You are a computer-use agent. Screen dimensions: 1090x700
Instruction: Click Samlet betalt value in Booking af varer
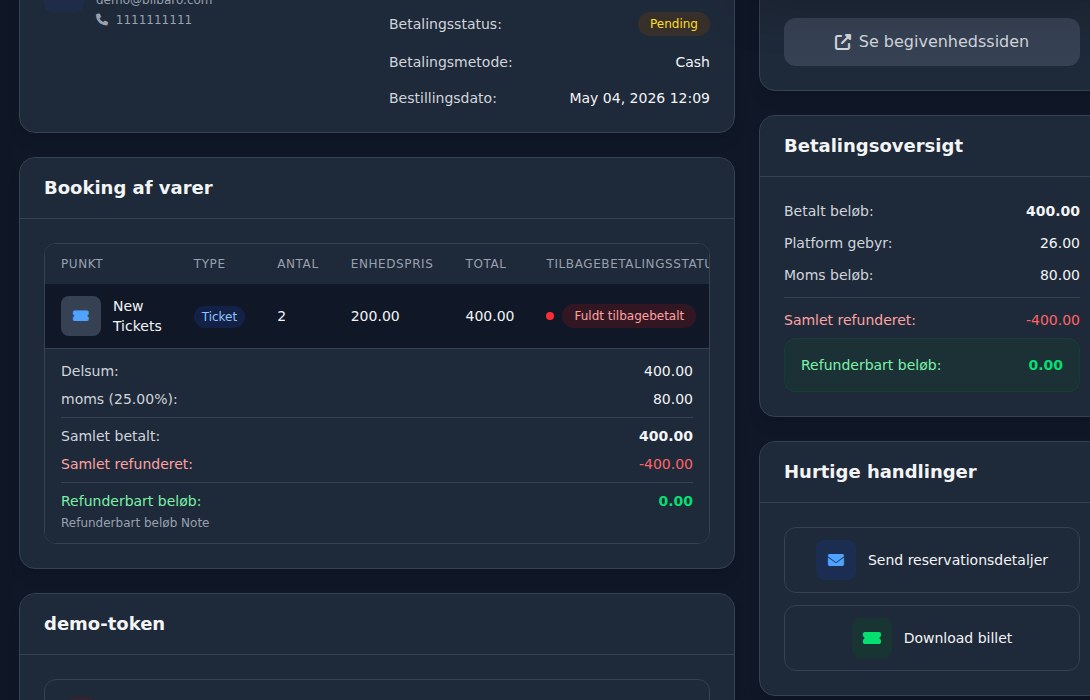(x=665, y=436)
